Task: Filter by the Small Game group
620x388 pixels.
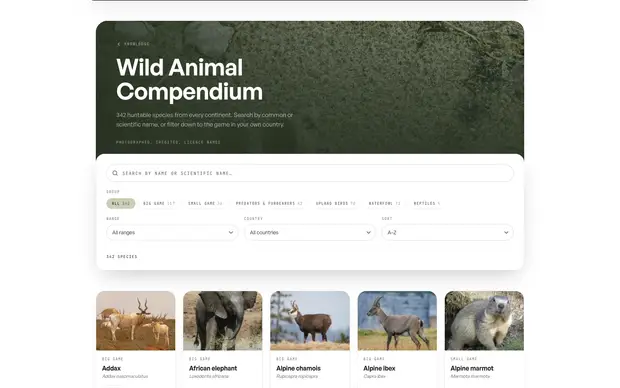Action: (205, 203)
